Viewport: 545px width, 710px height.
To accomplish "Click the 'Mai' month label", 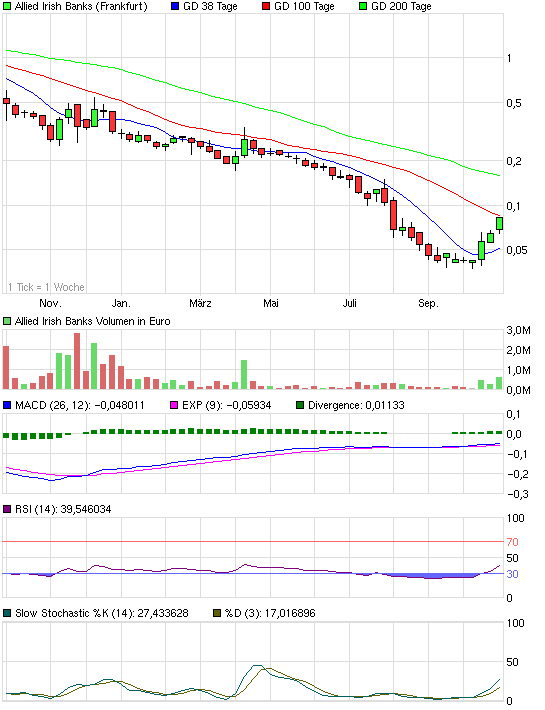I will click(x=271, y=303).
